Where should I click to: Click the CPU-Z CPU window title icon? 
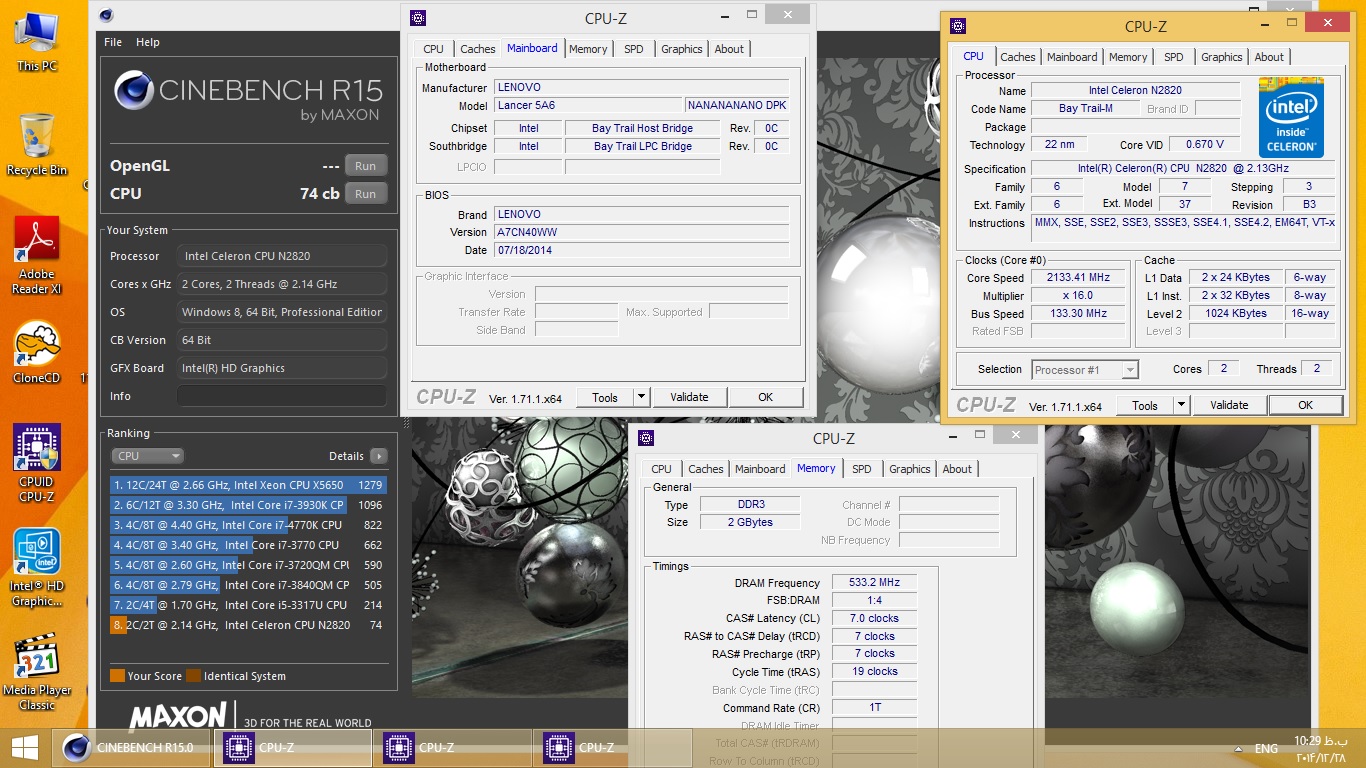[958, 26]
